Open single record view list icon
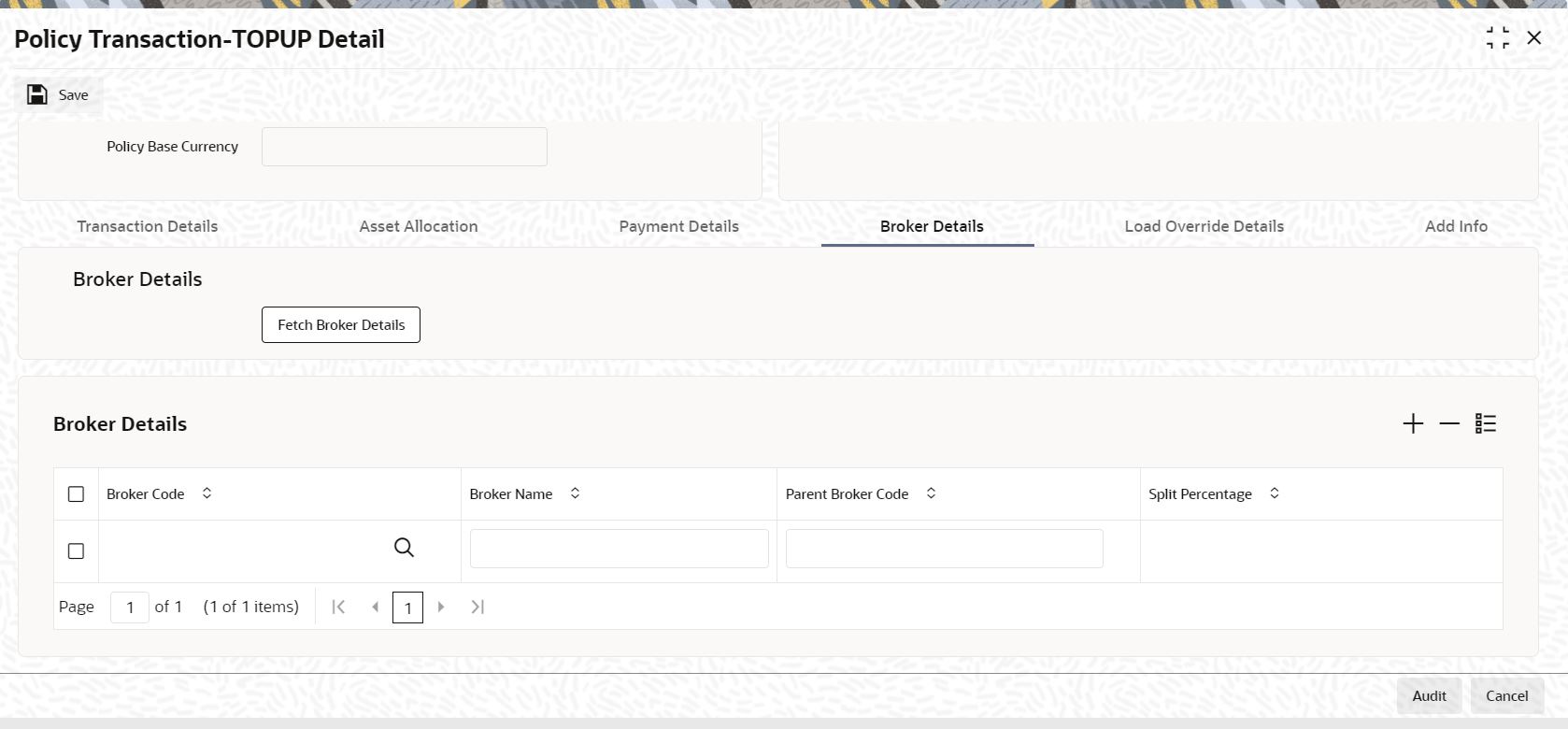This screenshot has width=1568, height=729. [1486, 423]
